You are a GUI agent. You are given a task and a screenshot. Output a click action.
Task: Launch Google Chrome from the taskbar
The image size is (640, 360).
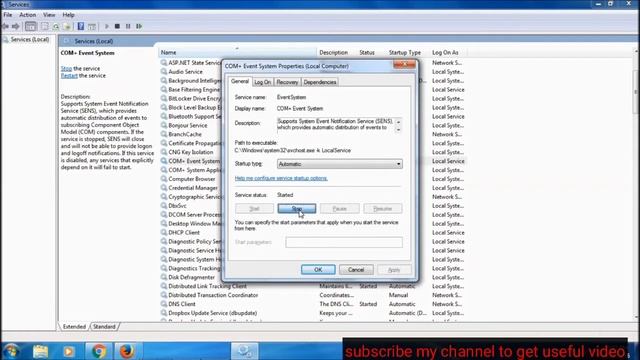pyautogui.click(x=98, y=351)
